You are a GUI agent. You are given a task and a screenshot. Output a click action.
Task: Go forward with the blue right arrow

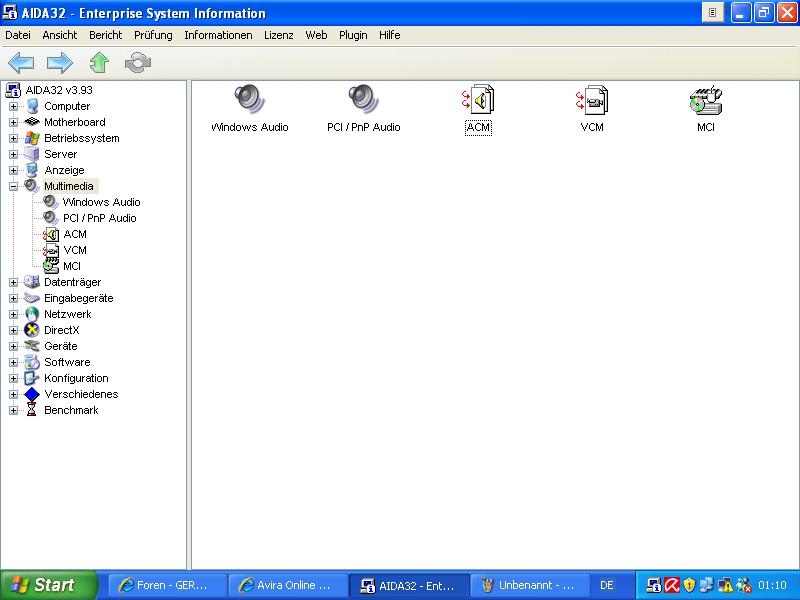[60, 63]
